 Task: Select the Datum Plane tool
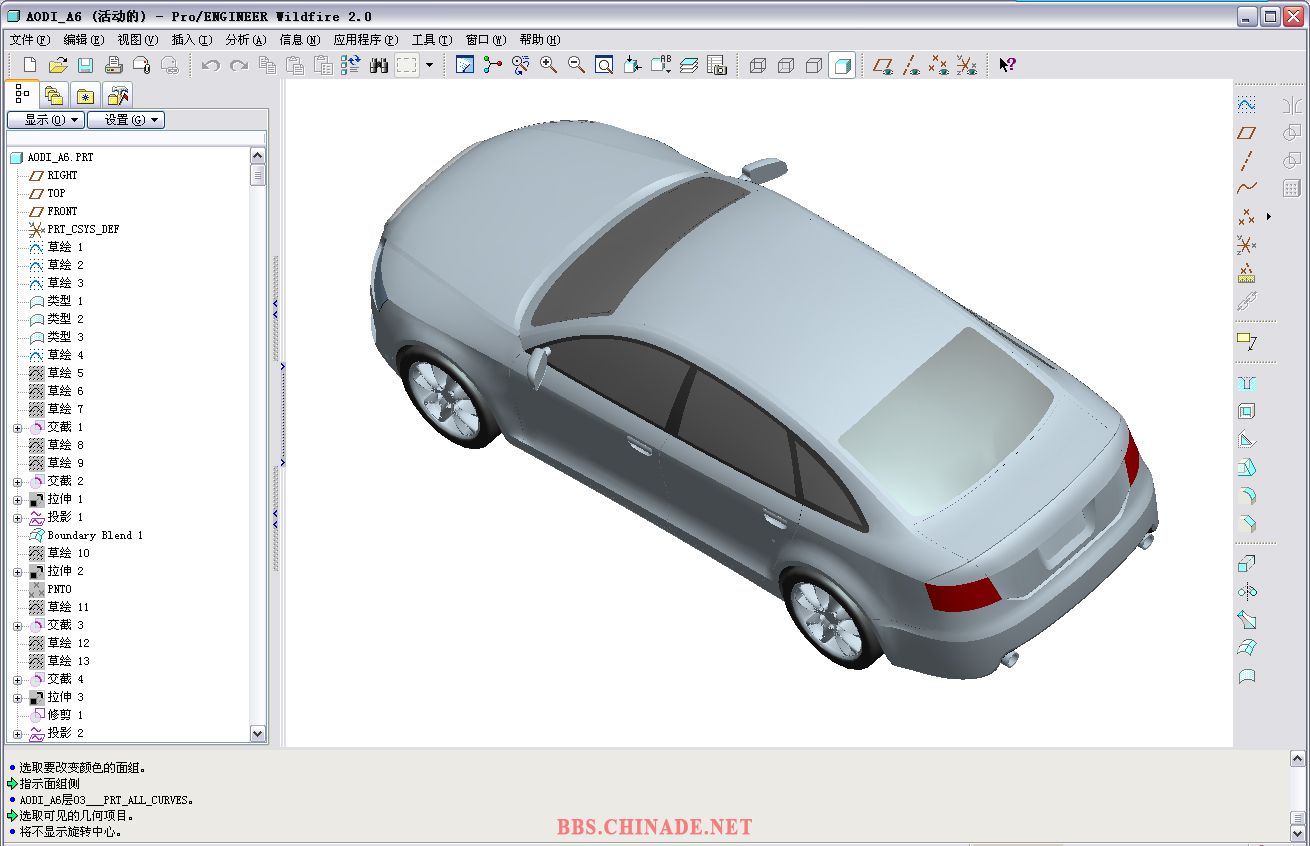tap(1246, 132)
